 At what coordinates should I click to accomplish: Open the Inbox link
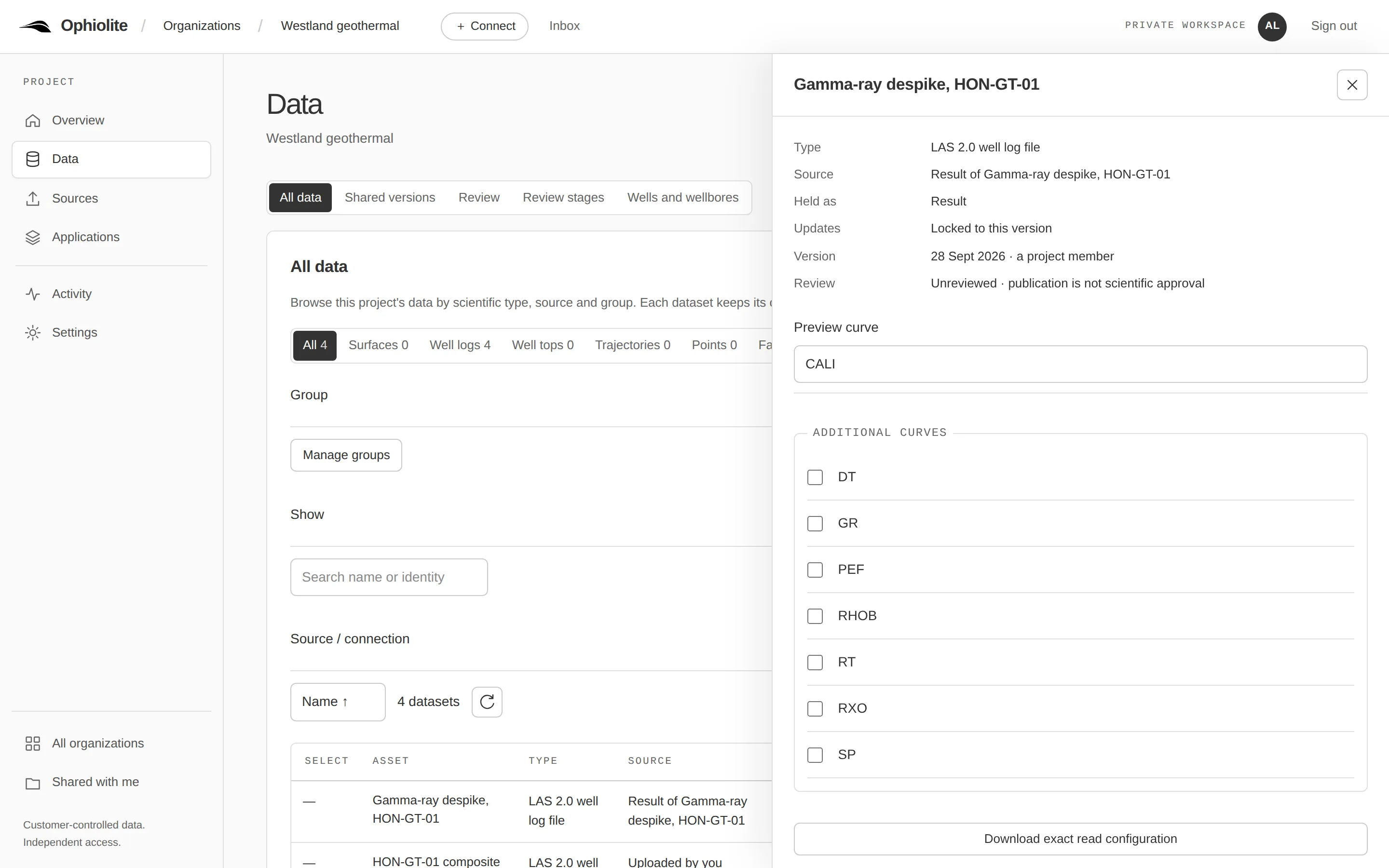pos(564,26)
